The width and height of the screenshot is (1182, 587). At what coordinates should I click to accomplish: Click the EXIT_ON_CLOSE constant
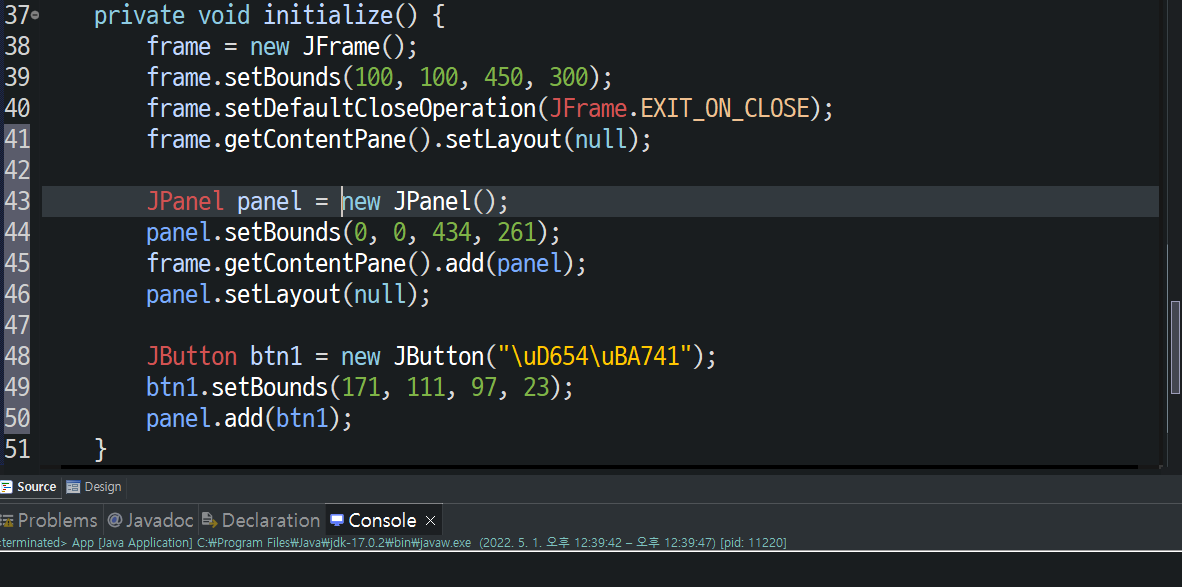(725, 109)
